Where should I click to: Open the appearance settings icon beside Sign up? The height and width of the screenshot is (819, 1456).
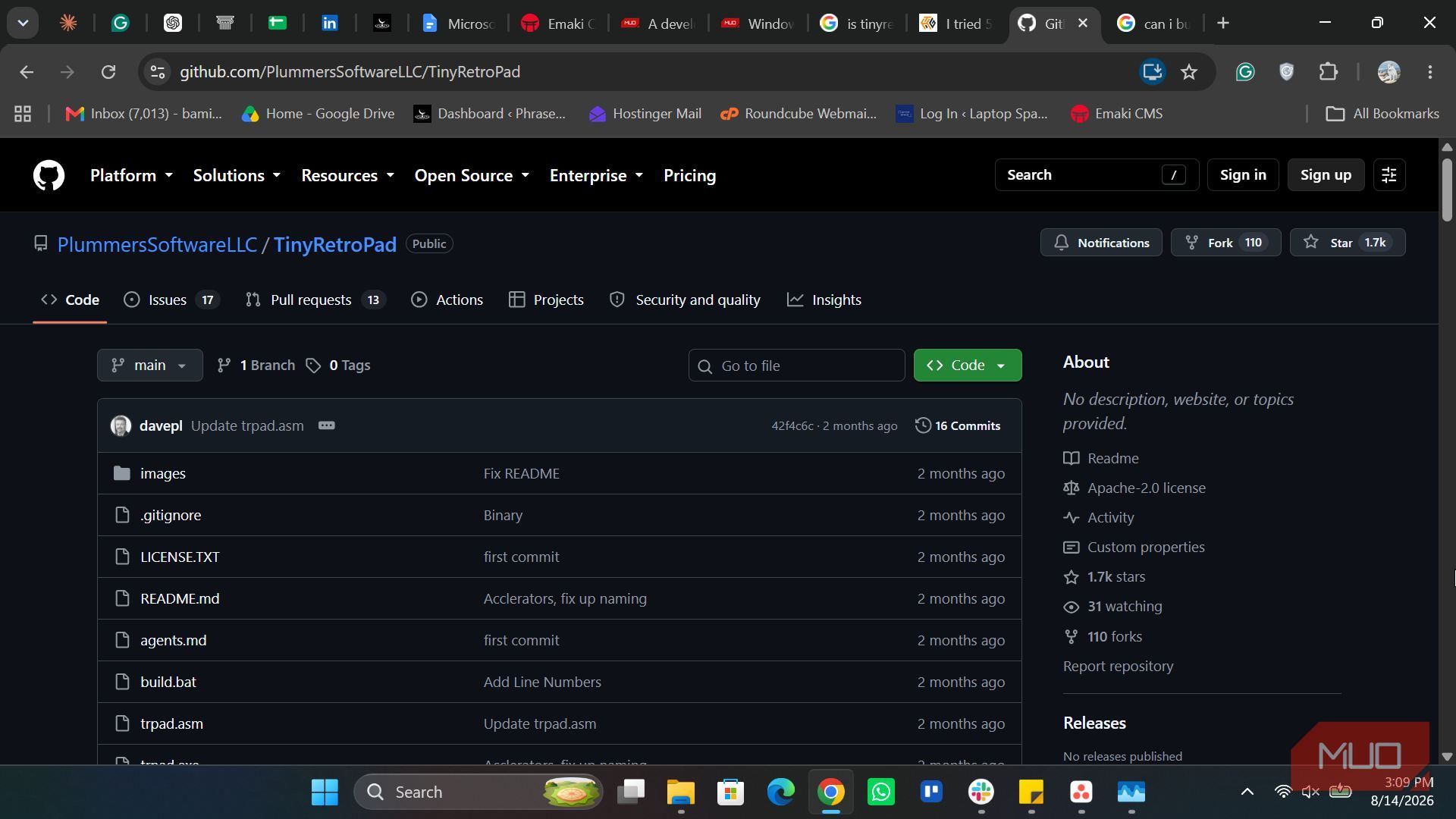point(1389,175)
